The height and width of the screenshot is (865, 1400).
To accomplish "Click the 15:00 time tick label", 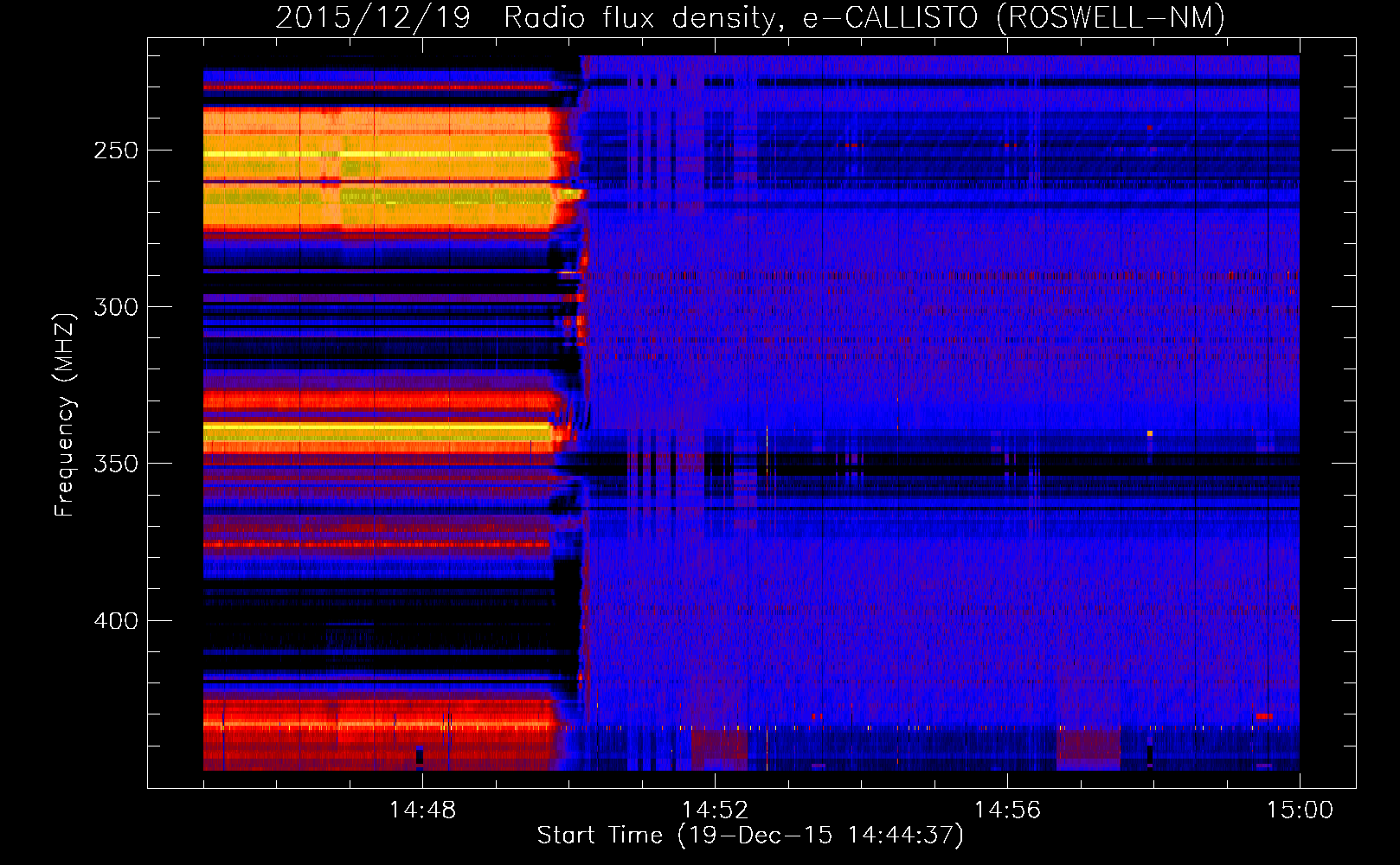I will 1300,810.
